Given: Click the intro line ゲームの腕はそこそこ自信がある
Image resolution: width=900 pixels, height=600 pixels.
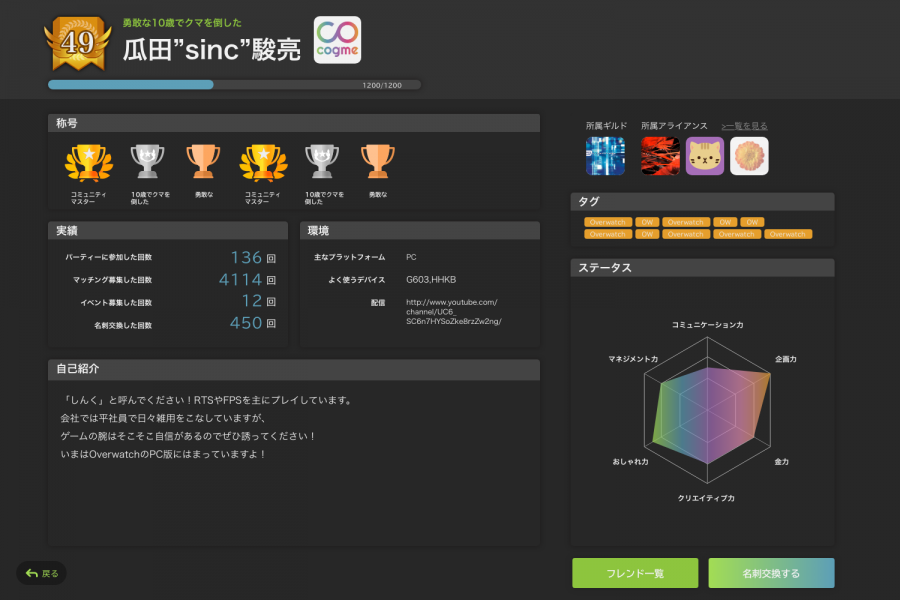Looking at the screenshot, I should [188, 436].
